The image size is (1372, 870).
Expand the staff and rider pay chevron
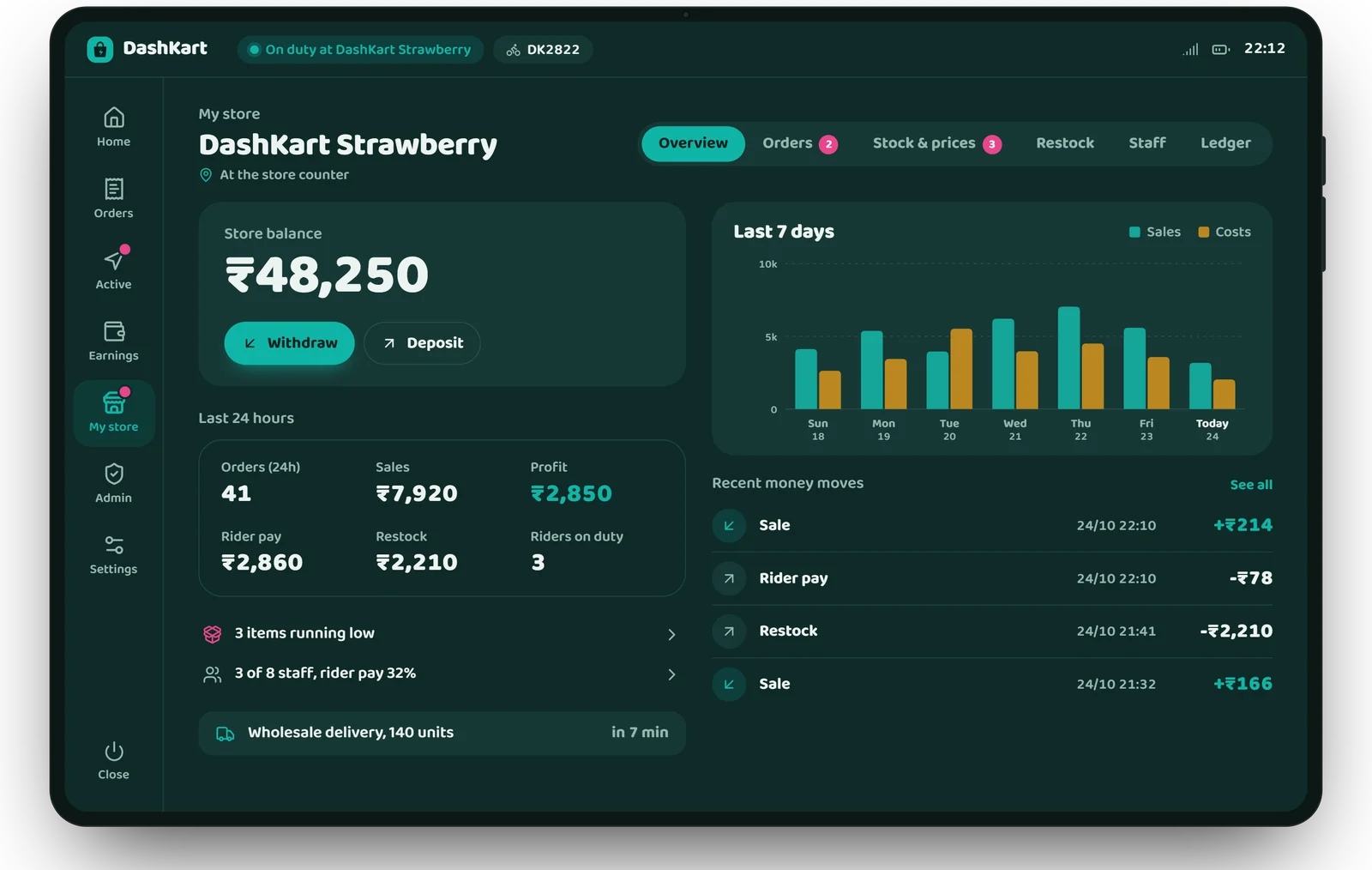tap(671, 675)
